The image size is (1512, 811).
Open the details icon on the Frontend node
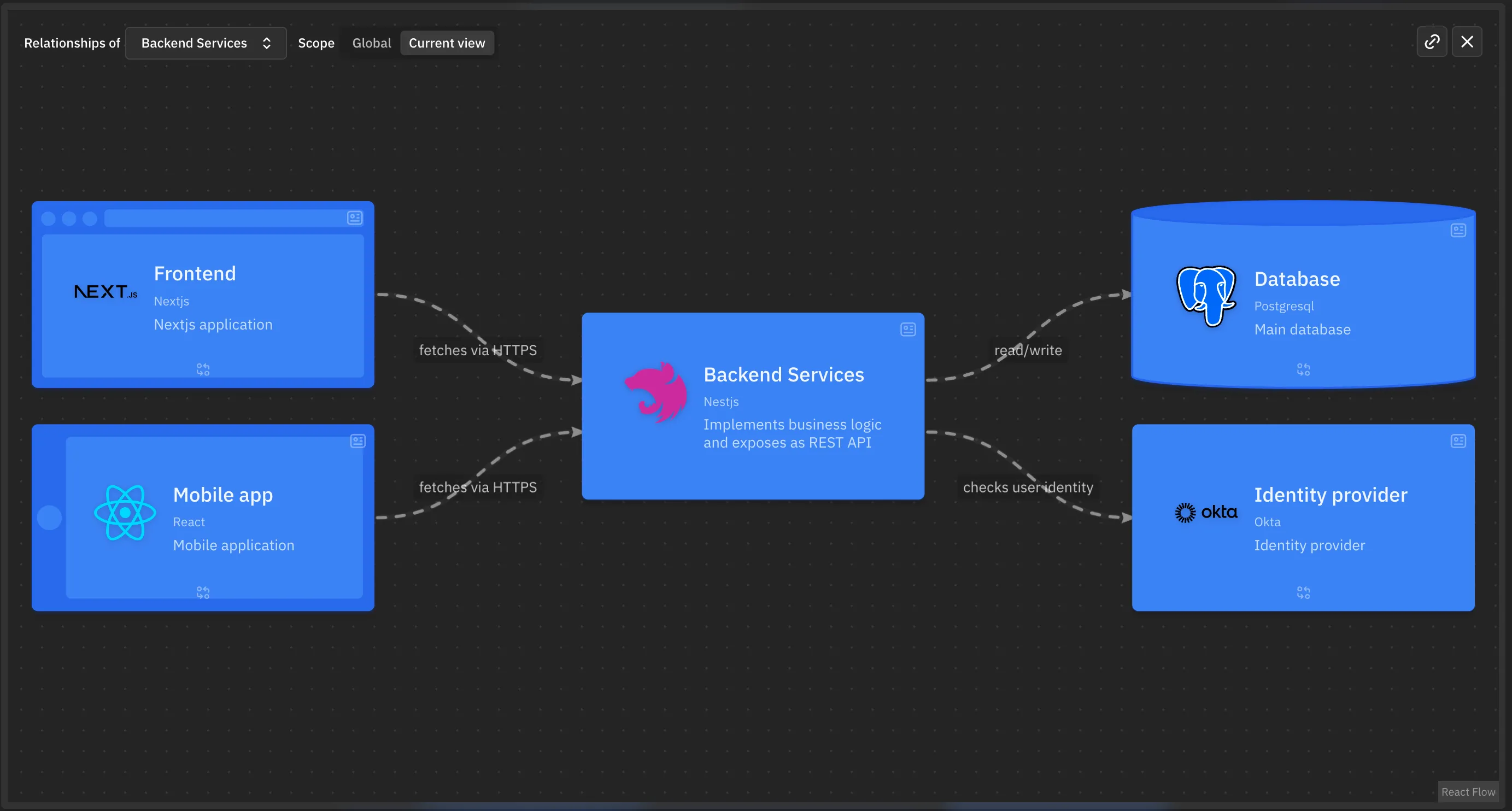click(355, 218)
